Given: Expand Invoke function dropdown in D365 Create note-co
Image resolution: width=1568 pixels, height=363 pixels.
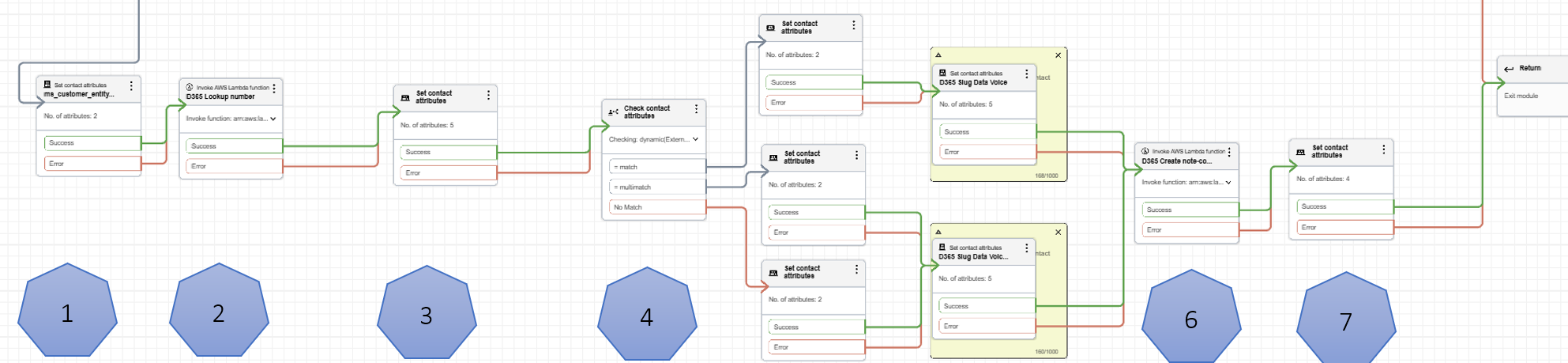Looking at the screenshot, I should pyautogui.click(x=1228, y=182).
